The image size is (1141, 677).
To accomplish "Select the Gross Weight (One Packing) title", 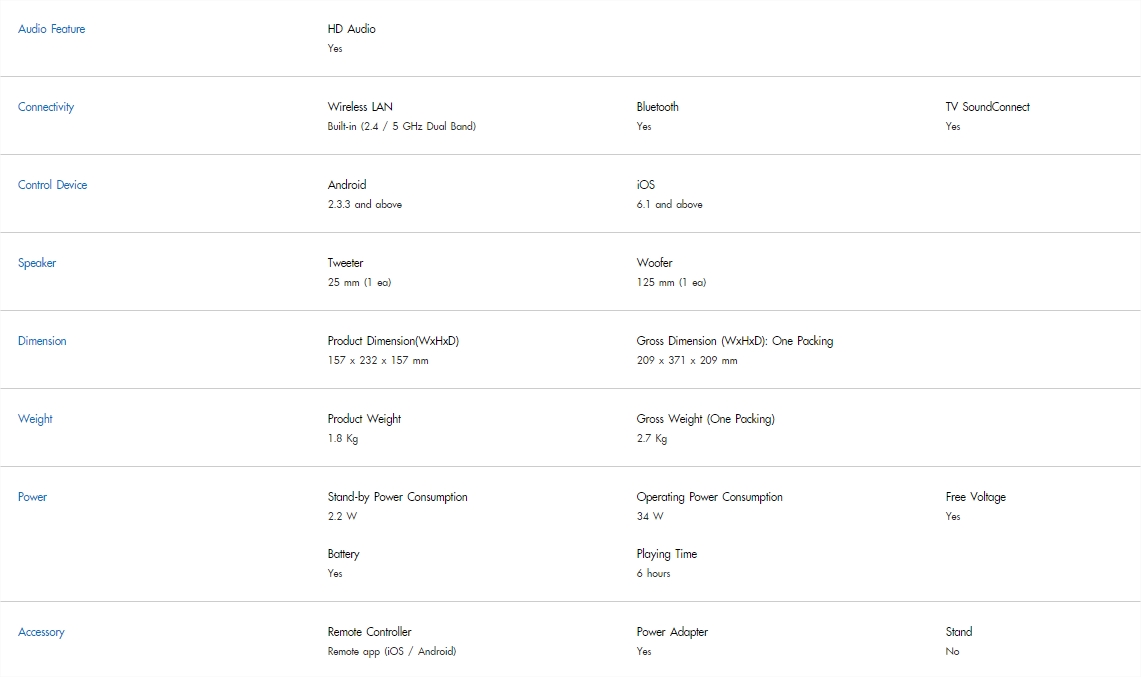I will 706,419.
